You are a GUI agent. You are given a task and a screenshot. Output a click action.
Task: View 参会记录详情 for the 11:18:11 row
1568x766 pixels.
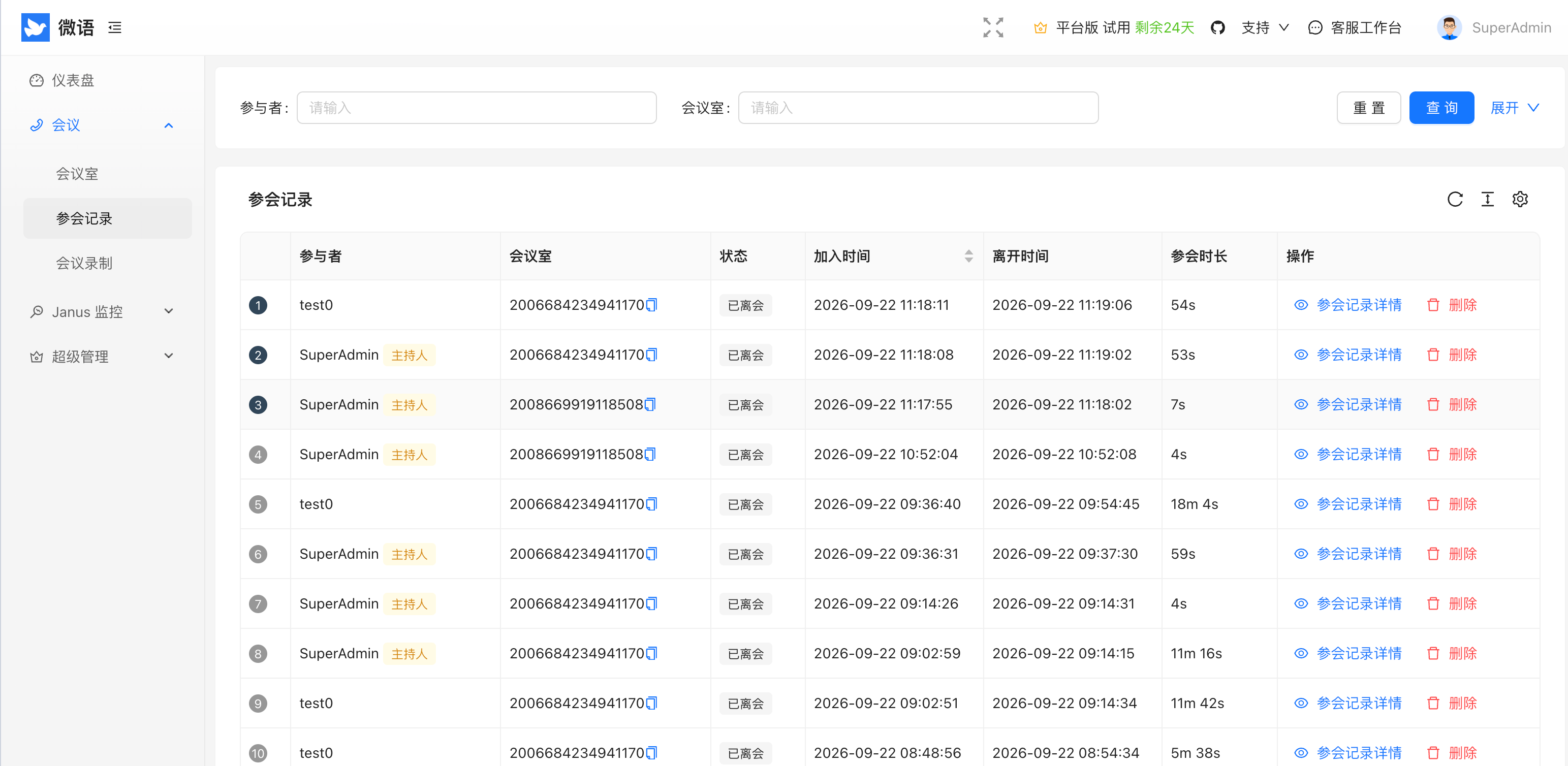[x=1347, y=305]
